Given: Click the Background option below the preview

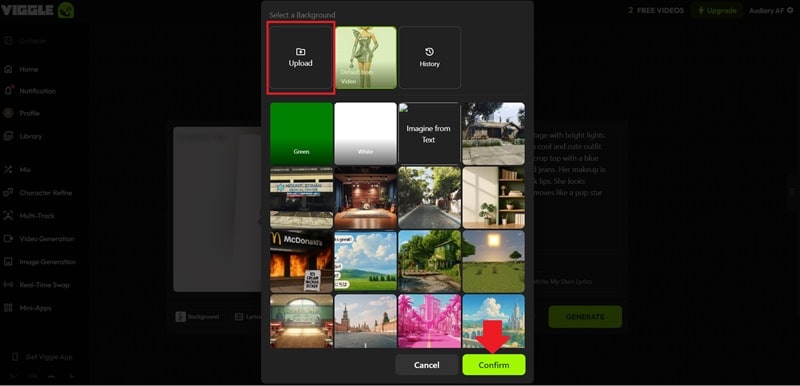Looking at the screenshot, I should pyautogui.click(x=197, y=317).
